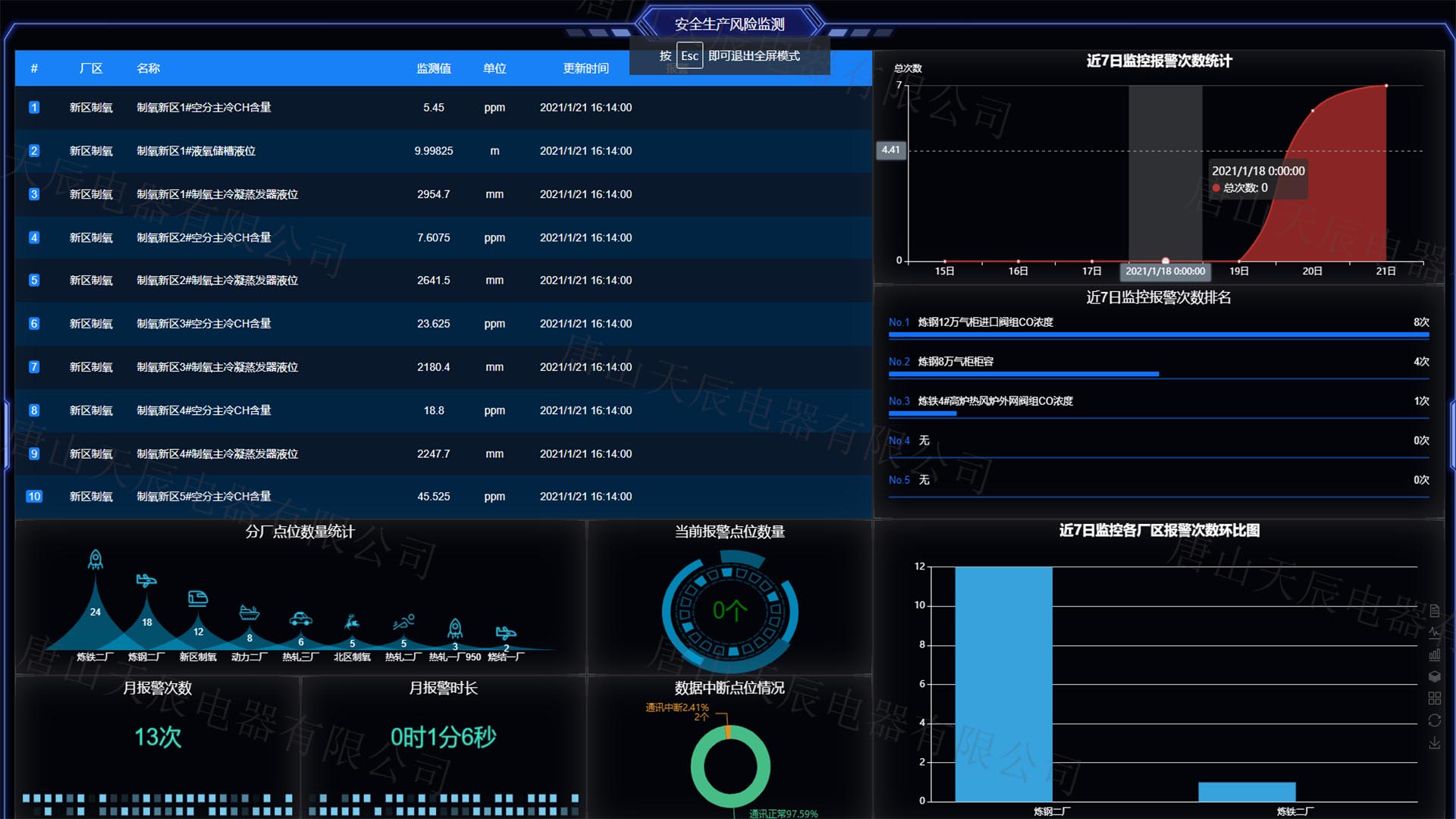Click the No.2 炼钢8万气柜柜容 progress bar
This screenshot has width=1456, height=819.
(1024, 374)
